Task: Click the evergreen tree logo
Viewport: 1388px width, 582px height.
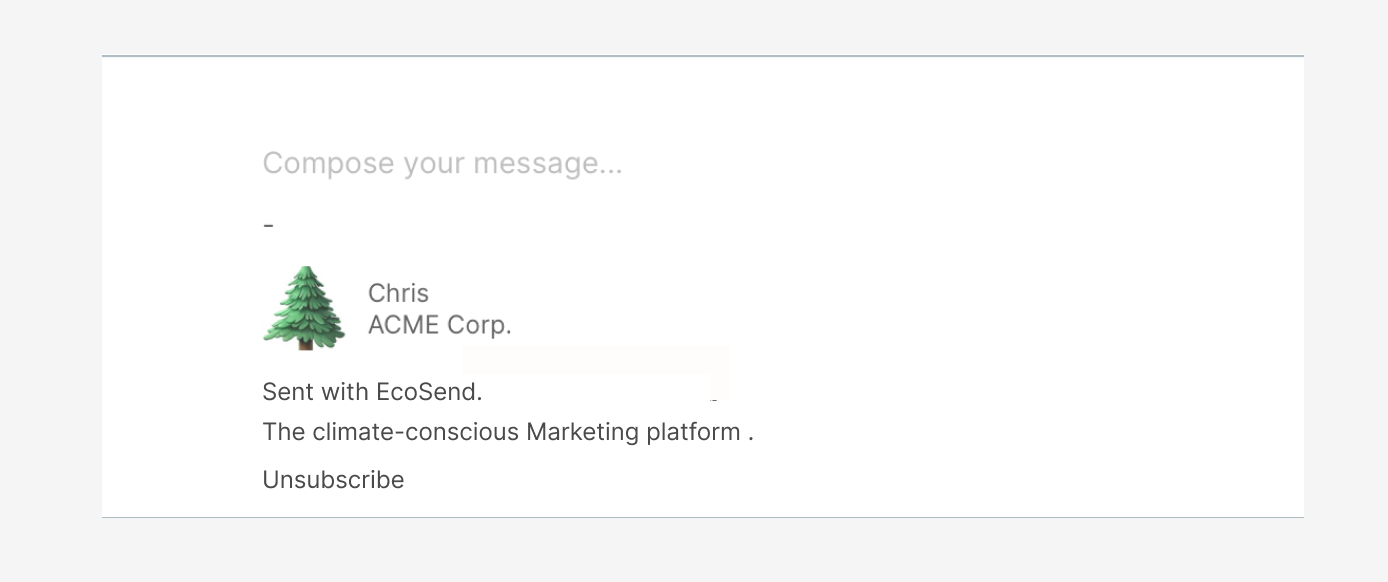Action: (304, 308)
